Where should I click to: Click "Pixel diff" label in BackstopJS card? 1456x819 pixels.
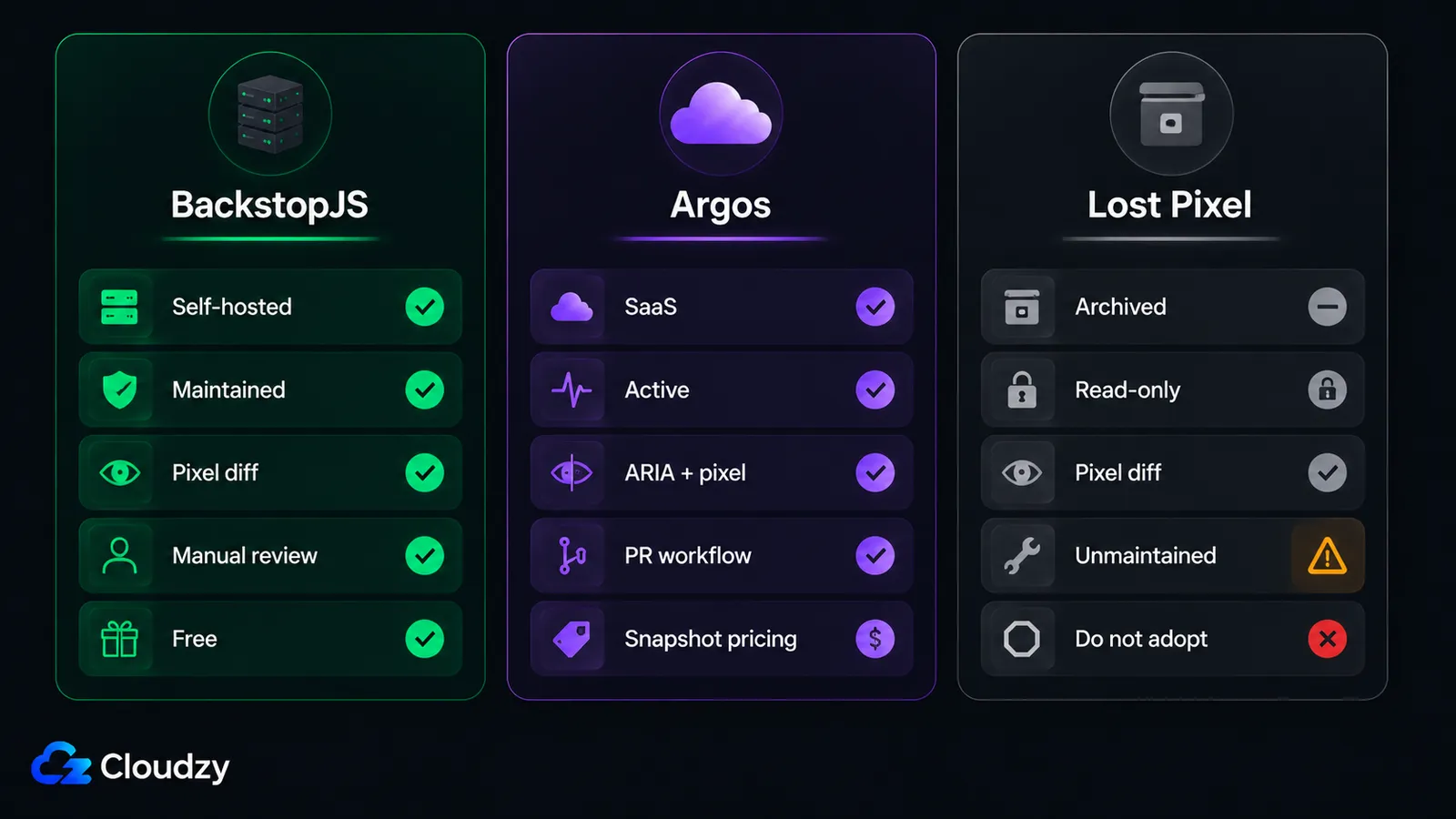215,472
